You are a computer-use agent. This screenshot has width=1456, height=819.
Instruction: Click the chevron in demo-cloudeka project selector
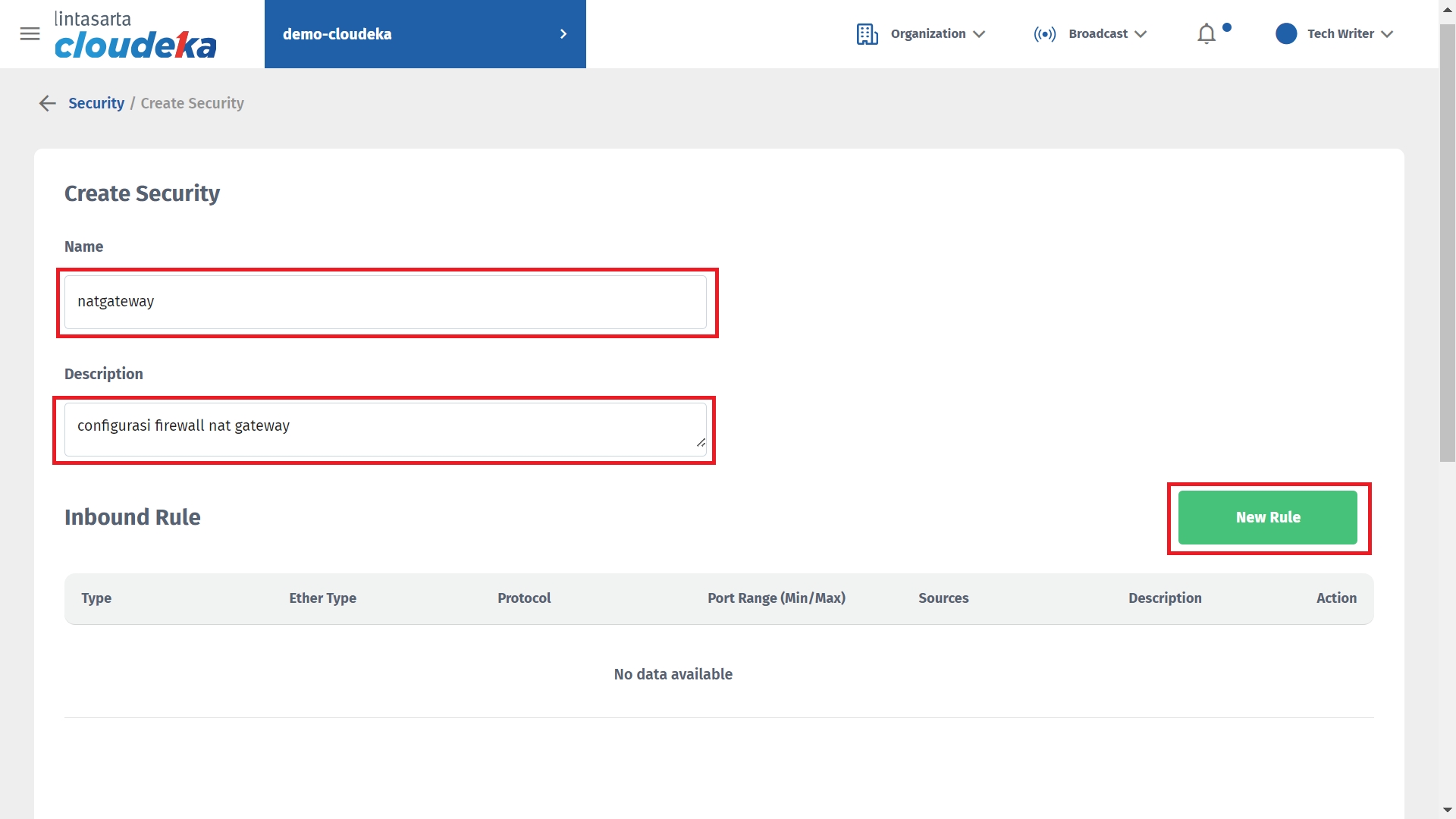pyautogui.click(x=563, y=34)
